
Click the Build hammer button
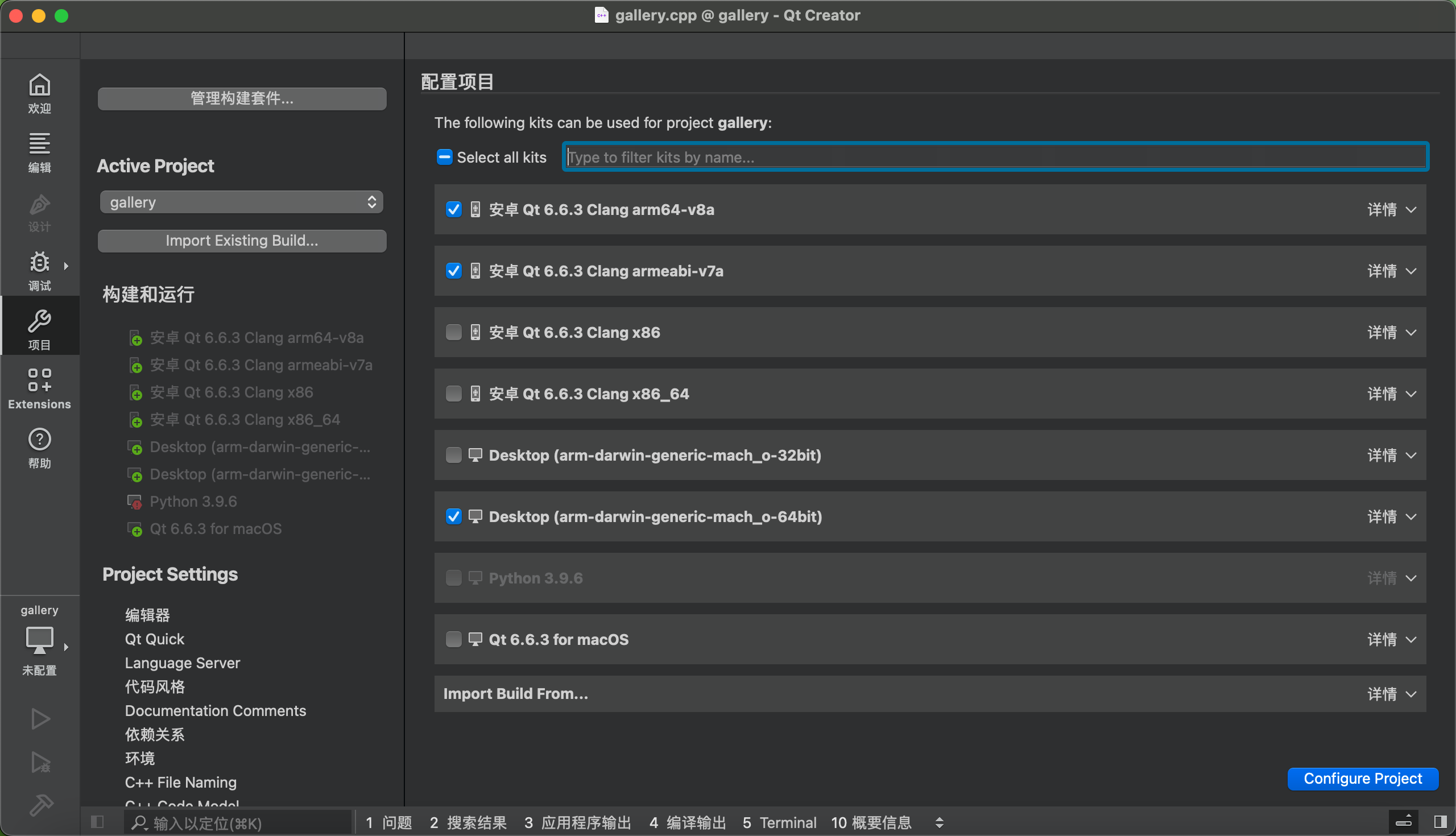[40, 805]
